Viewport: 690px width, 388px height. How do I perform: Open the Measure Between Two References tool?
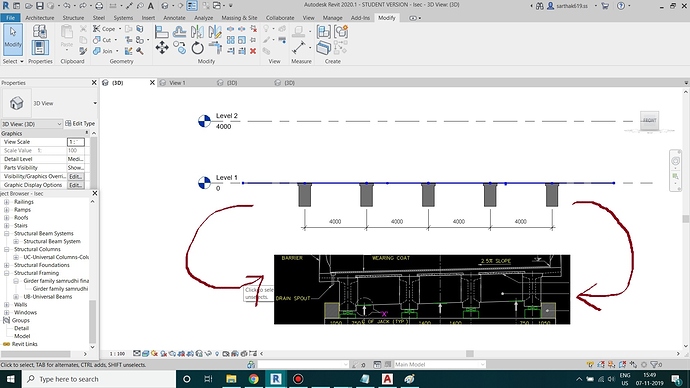(x=299, y=48)
